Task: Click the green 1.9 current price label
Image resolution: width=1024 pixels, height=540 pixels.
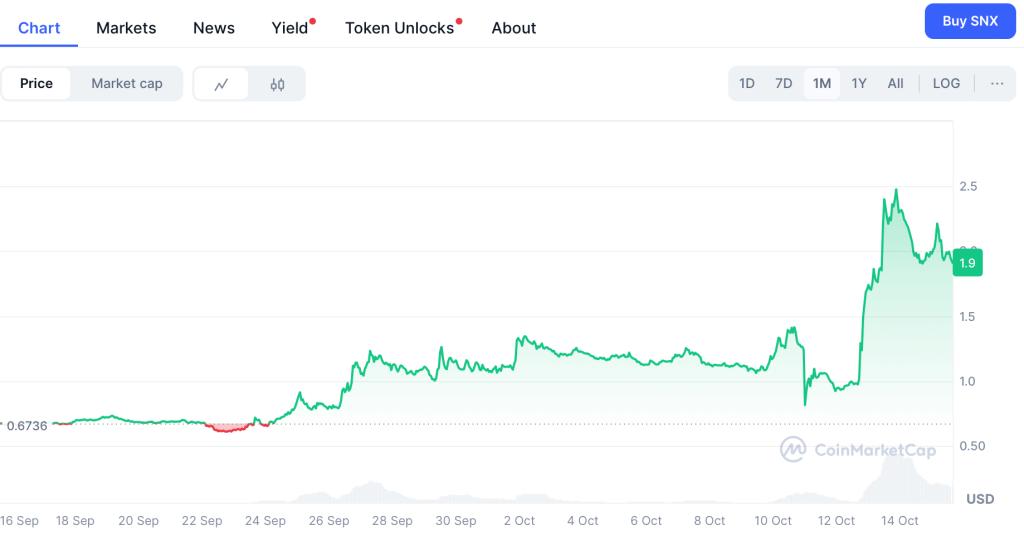Action: [x=968, y=263]
